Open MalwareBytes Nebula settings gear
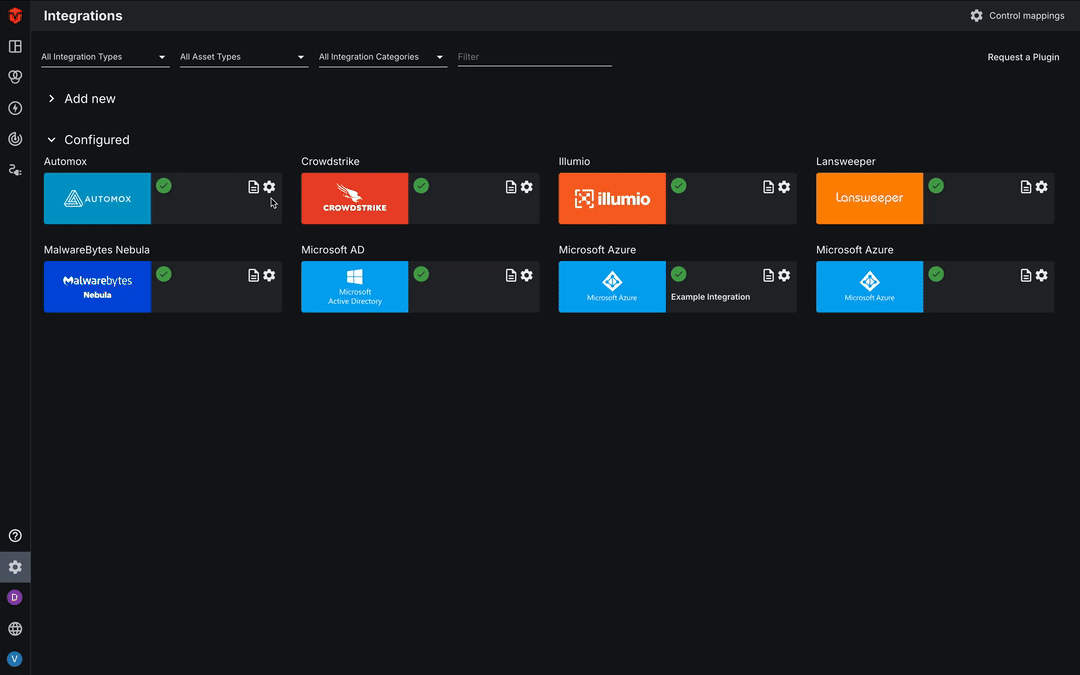 (269, 275)
